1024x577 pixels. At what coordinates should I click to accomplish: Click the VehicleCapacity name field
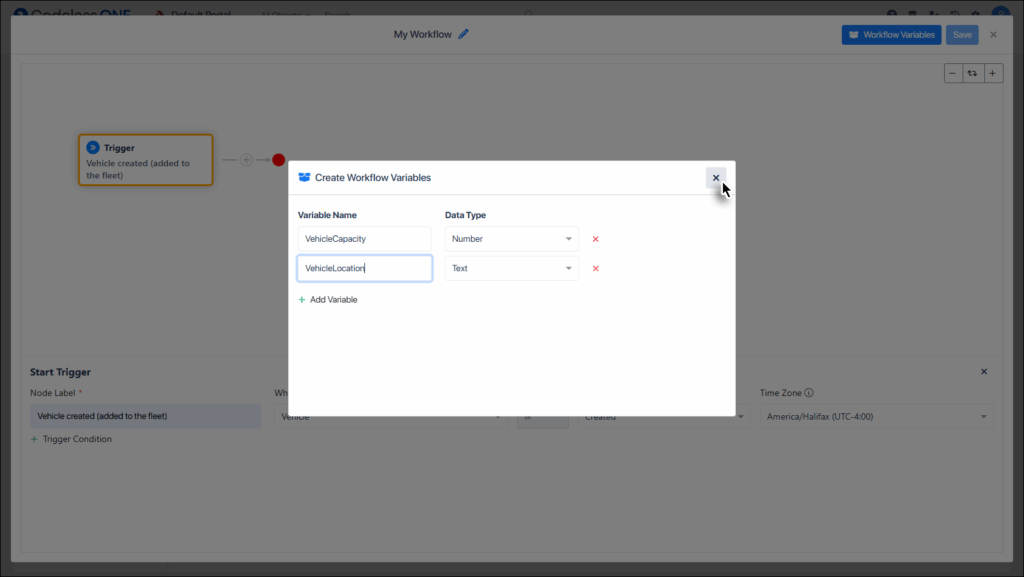(x=364, y=239)
